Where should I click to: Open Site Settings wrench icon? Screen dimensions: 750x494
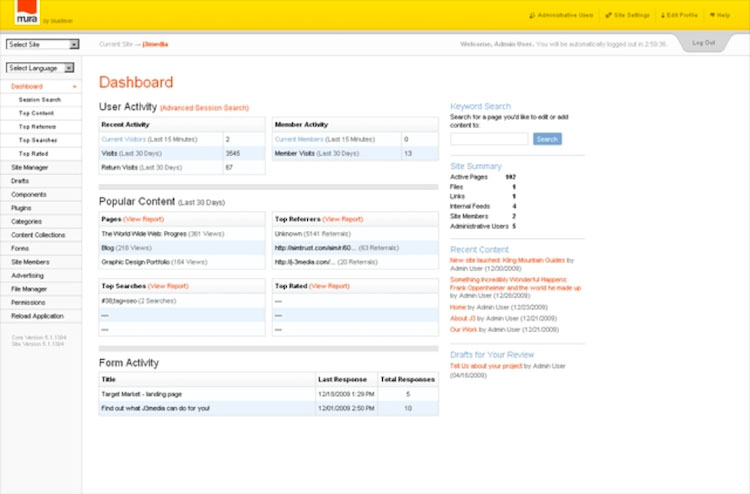pyautogui.click(x=608, y=16)
